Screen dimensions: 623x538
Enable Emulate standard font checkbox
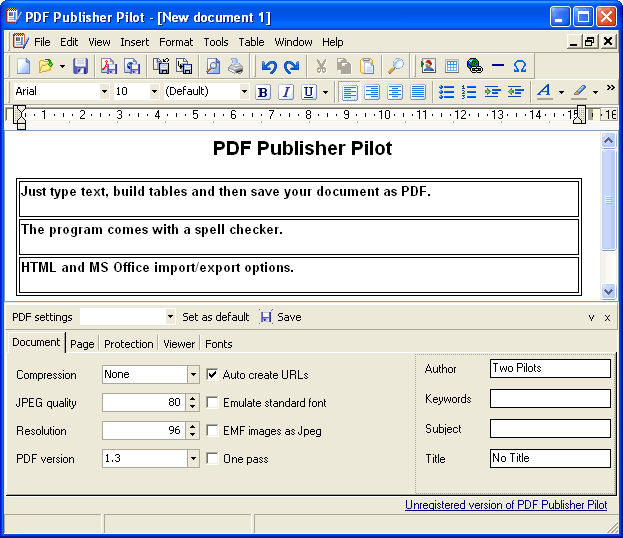(x=212, y=403)
